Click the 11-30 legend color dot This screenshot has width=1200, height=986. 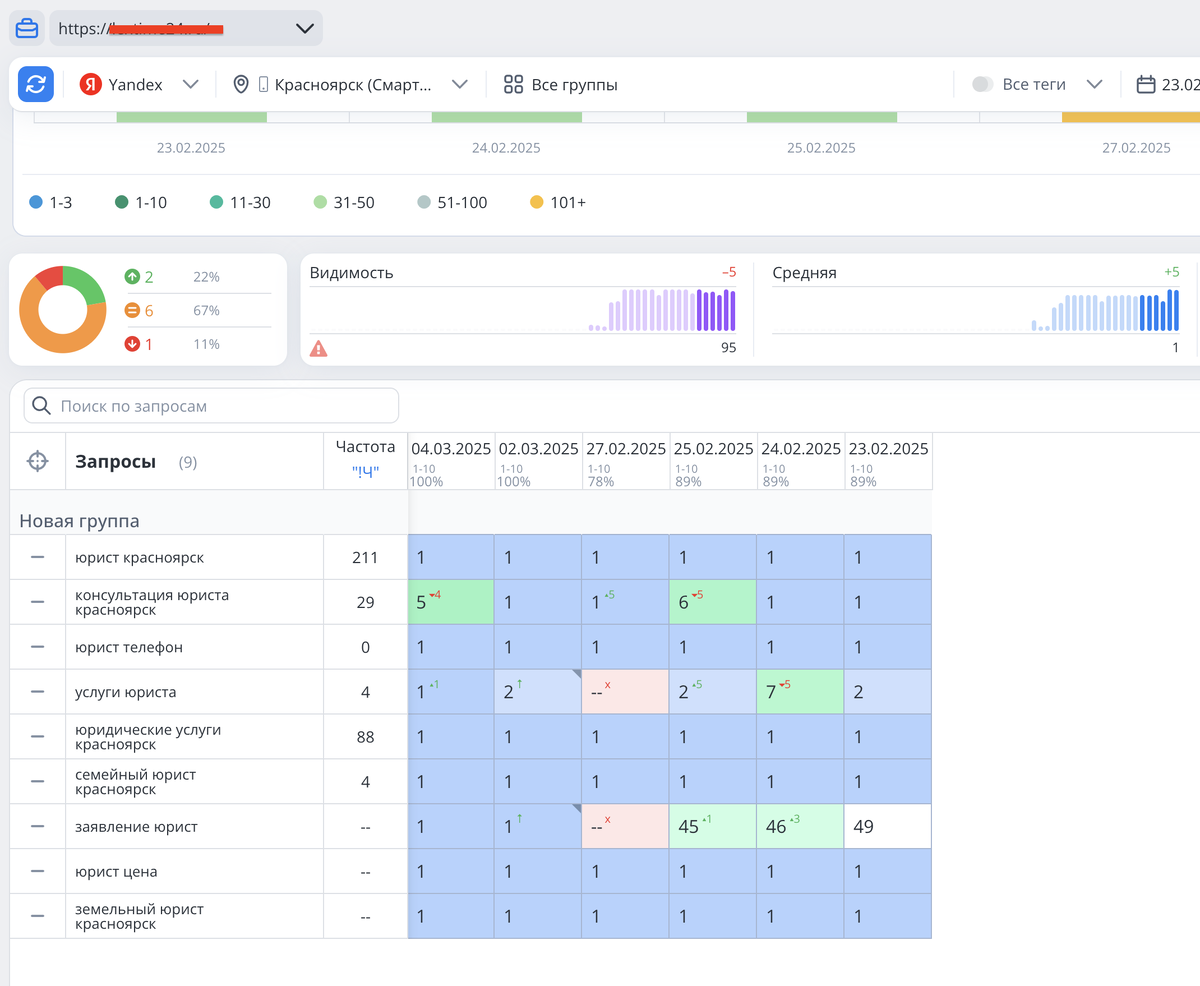[217, 202]
